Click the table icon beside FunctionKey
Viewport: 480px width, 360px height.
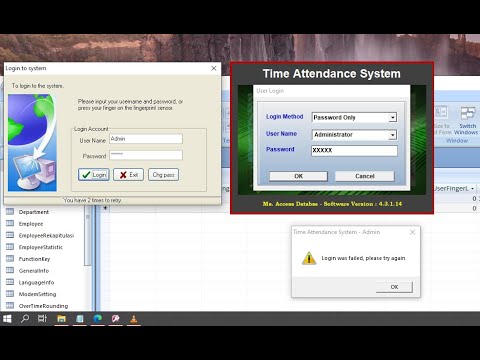[10, 258]
